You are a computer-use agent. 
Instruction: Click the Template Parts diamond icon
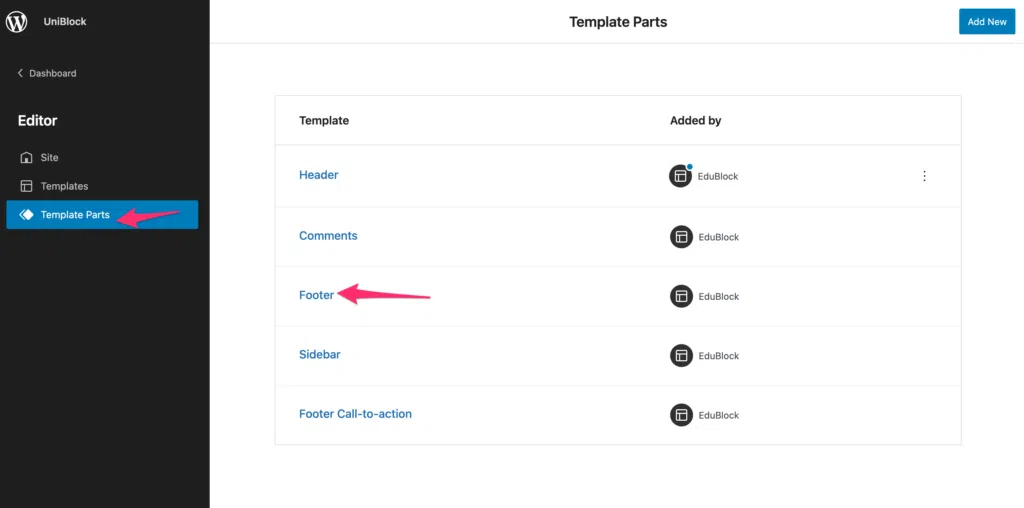coord(26,215)
